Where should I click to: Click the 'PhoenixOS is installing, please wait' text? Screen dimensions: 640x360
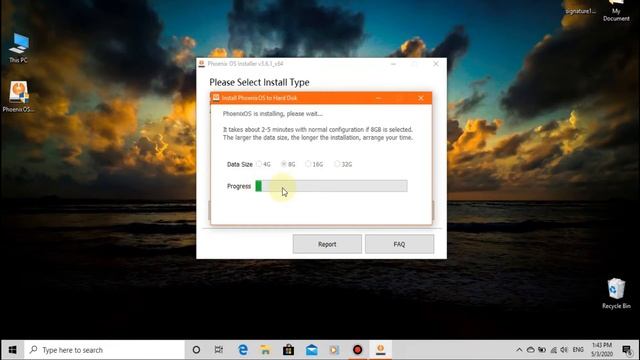[273, 113]
